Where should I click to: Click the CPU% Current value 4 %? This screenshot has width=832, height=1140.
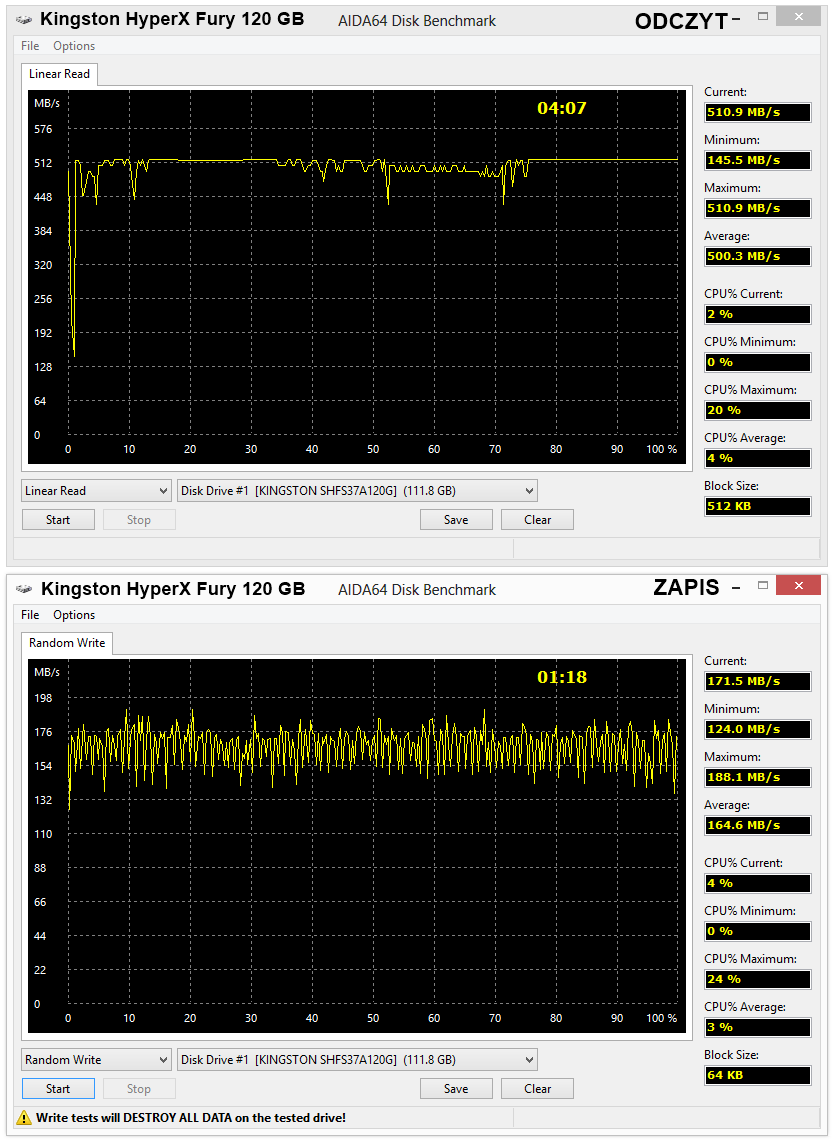pyautogui.click(x=757, y=884)
